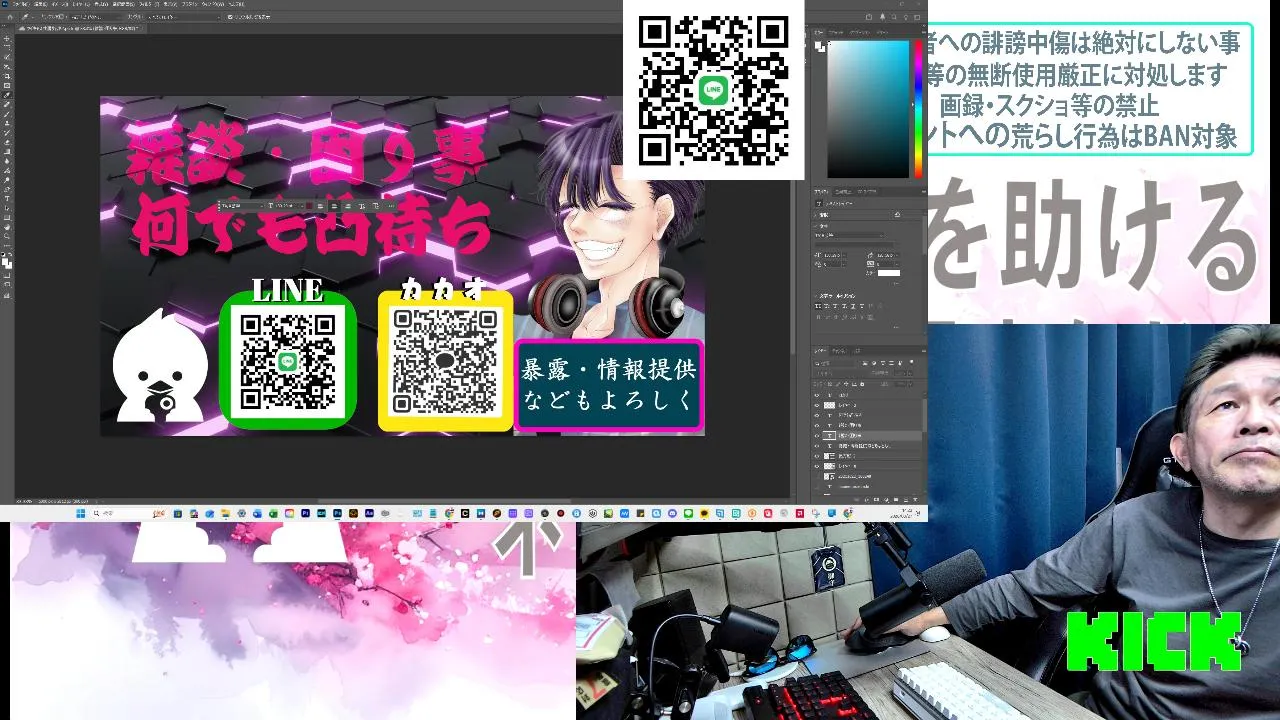Image resolution: width=1280 pixels, height=720 pixels.
Task: Open the 編集 (Edit) menu
Action: [x=41, y=4]
